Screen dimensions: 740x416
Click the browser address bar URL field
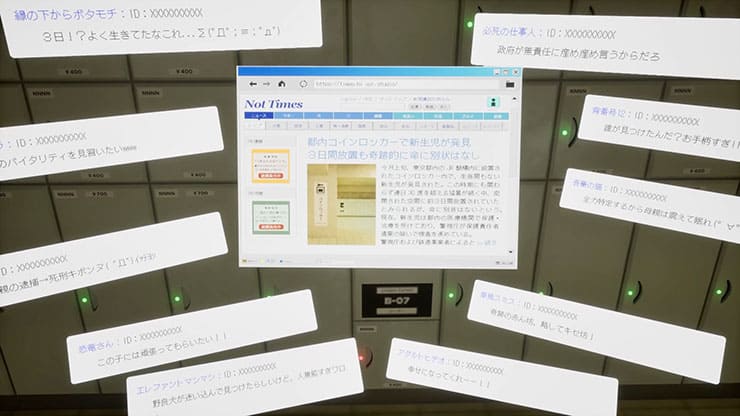[x=406, y=84]
